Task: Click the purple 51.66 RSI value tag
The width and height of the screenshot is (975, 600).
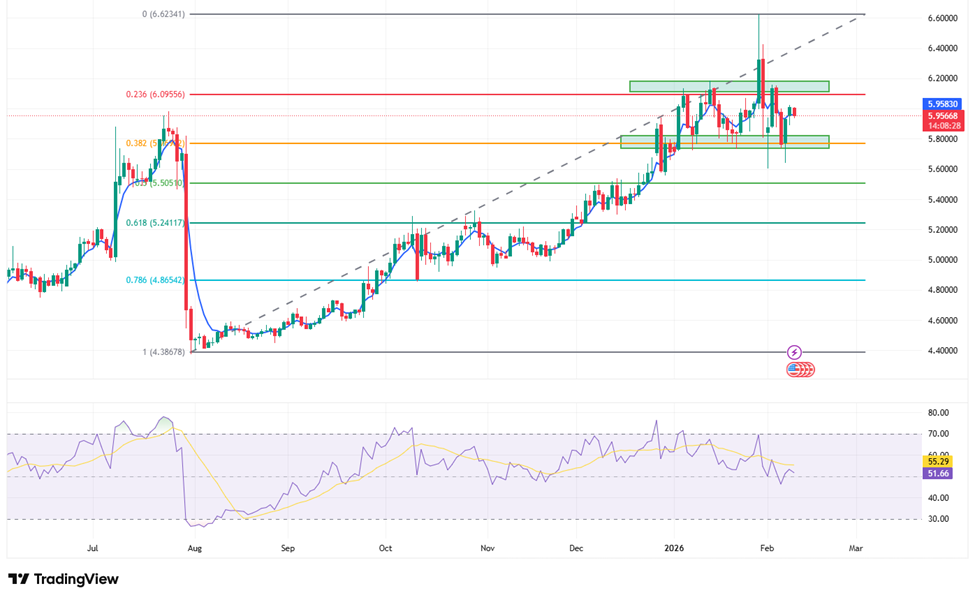Action: point(938,474)
